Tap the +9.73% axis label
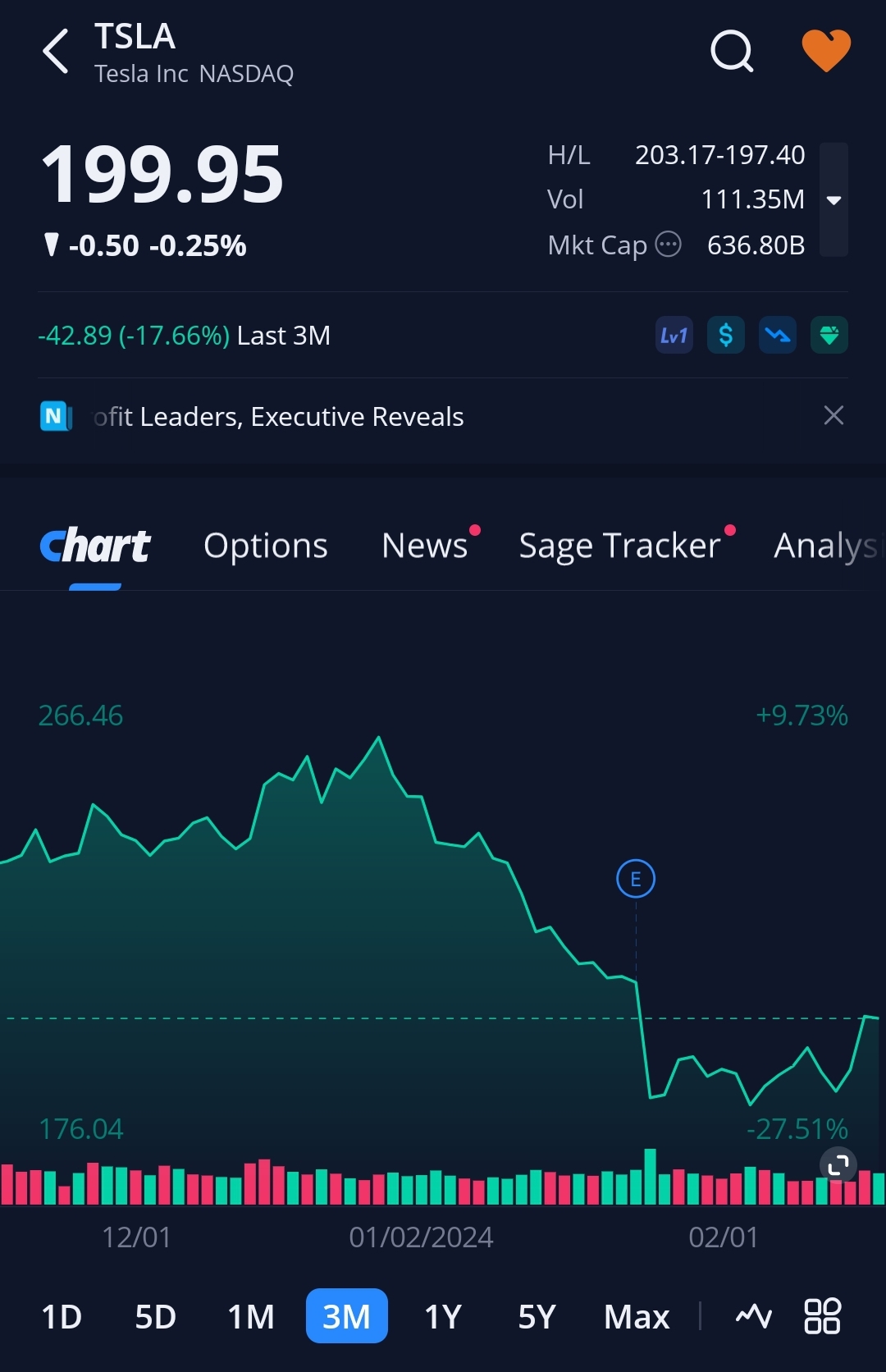The height and width of the screenshot is (1372, 886). (802, 716)
